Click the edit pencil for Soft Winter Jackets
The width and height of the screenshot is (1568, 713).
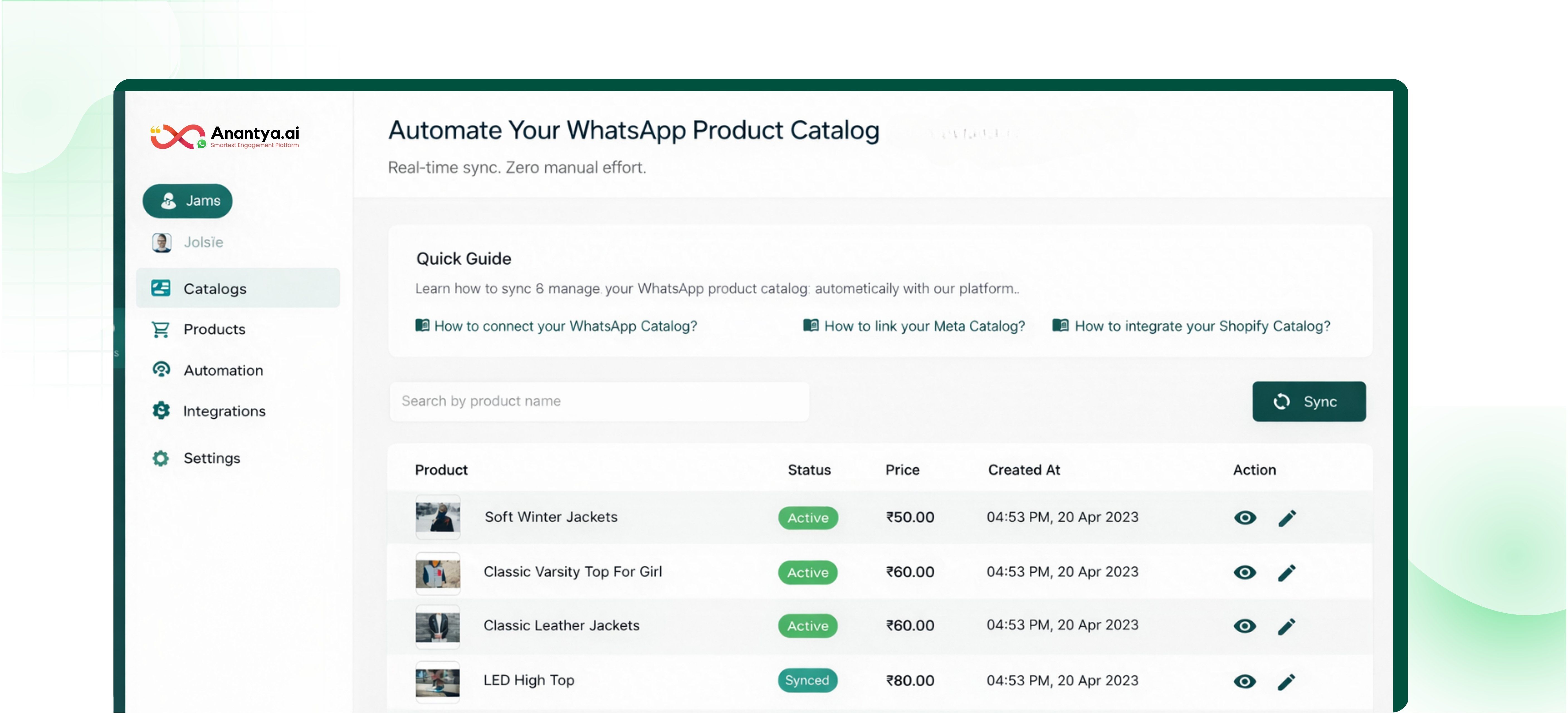click(1287, 517)
